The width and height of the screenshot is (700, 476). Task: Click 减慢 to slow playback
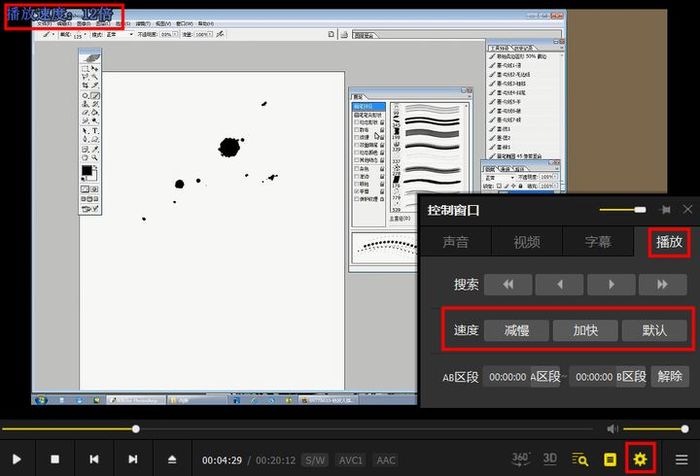point(516,330)
